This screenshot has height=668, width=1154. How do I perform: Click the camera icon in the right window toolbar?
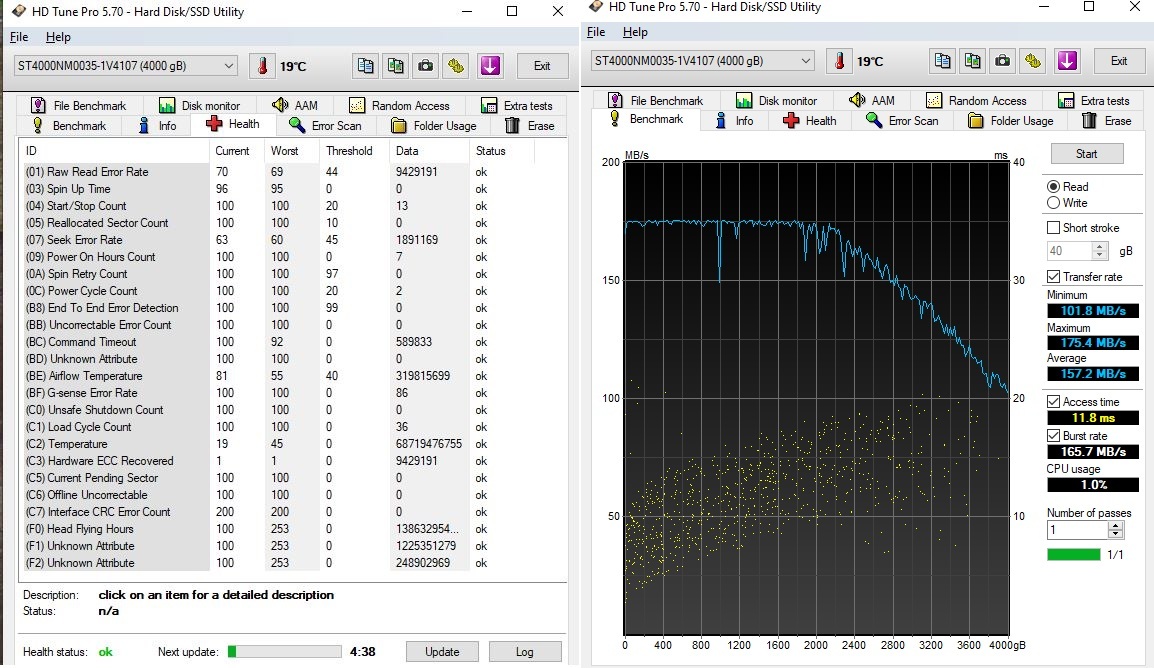[x=1003, y=61]
